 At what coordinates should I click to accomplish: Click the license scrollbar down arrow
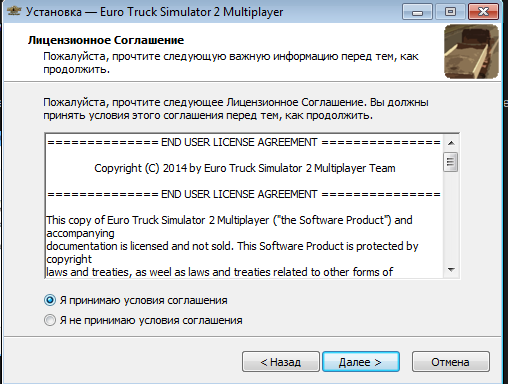[451, 269]
